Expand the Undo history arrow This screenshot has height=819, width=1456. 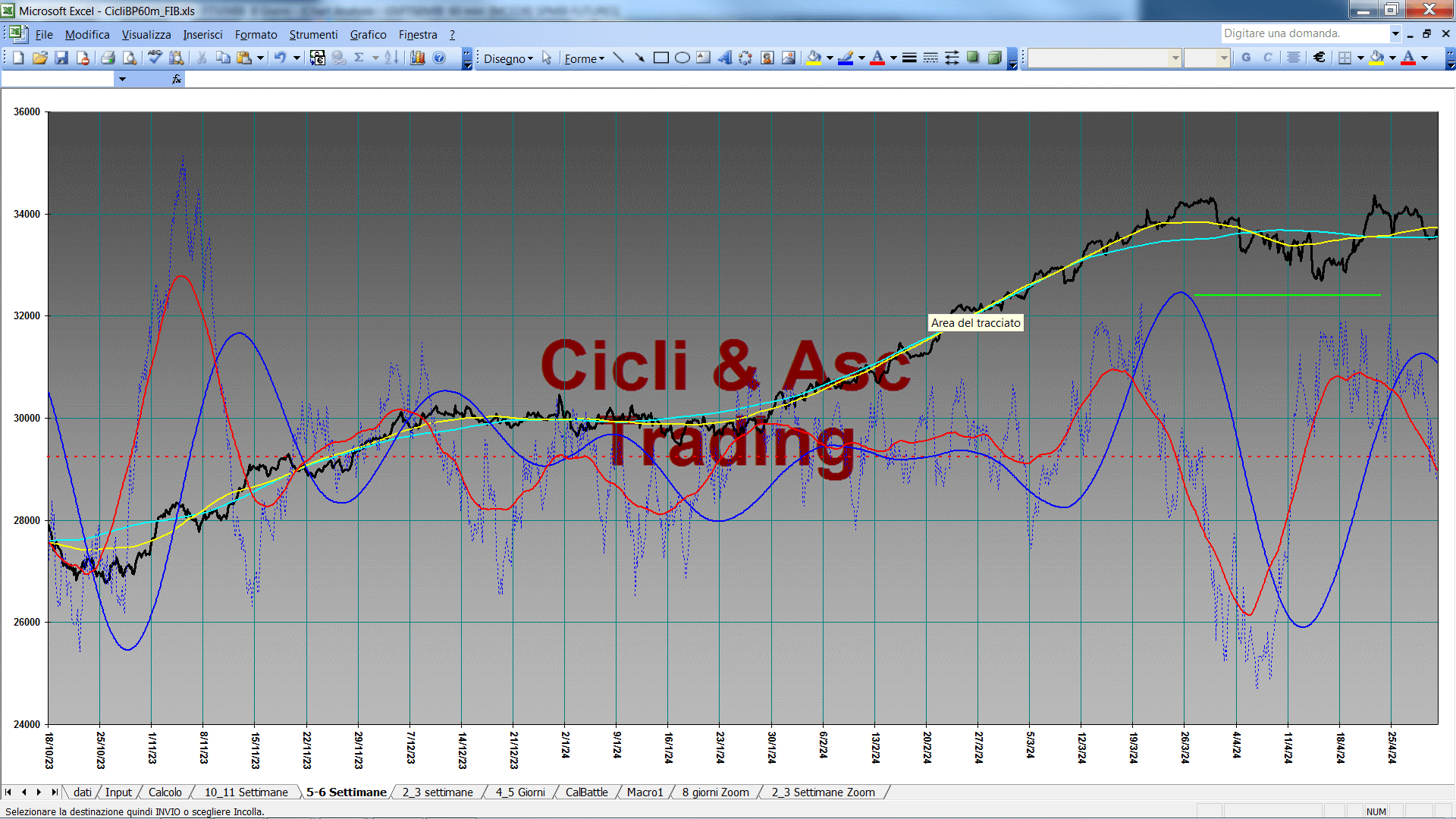point(297,58)
